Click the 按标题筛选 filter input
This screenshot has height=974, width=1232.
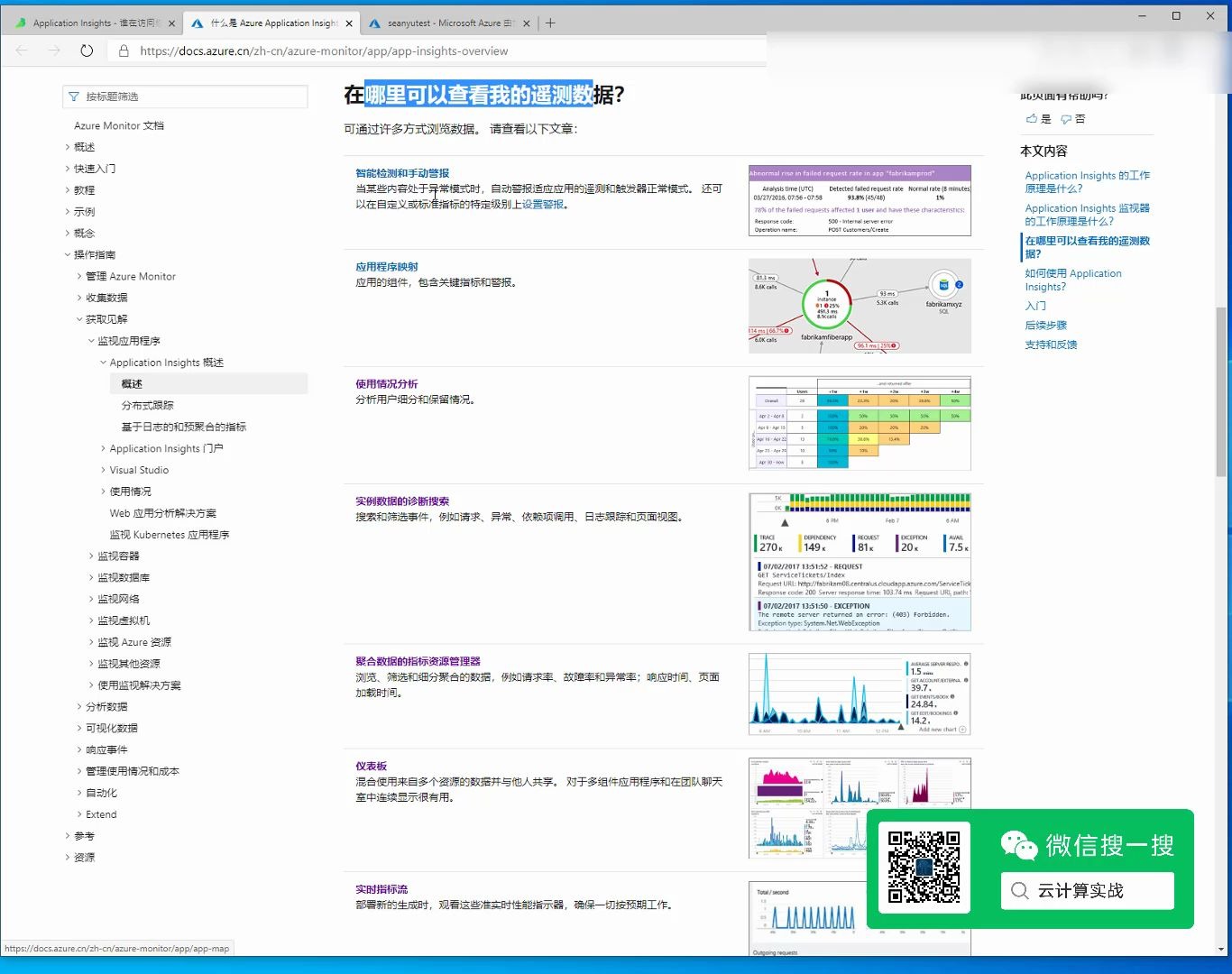click(x=185, y=96)
